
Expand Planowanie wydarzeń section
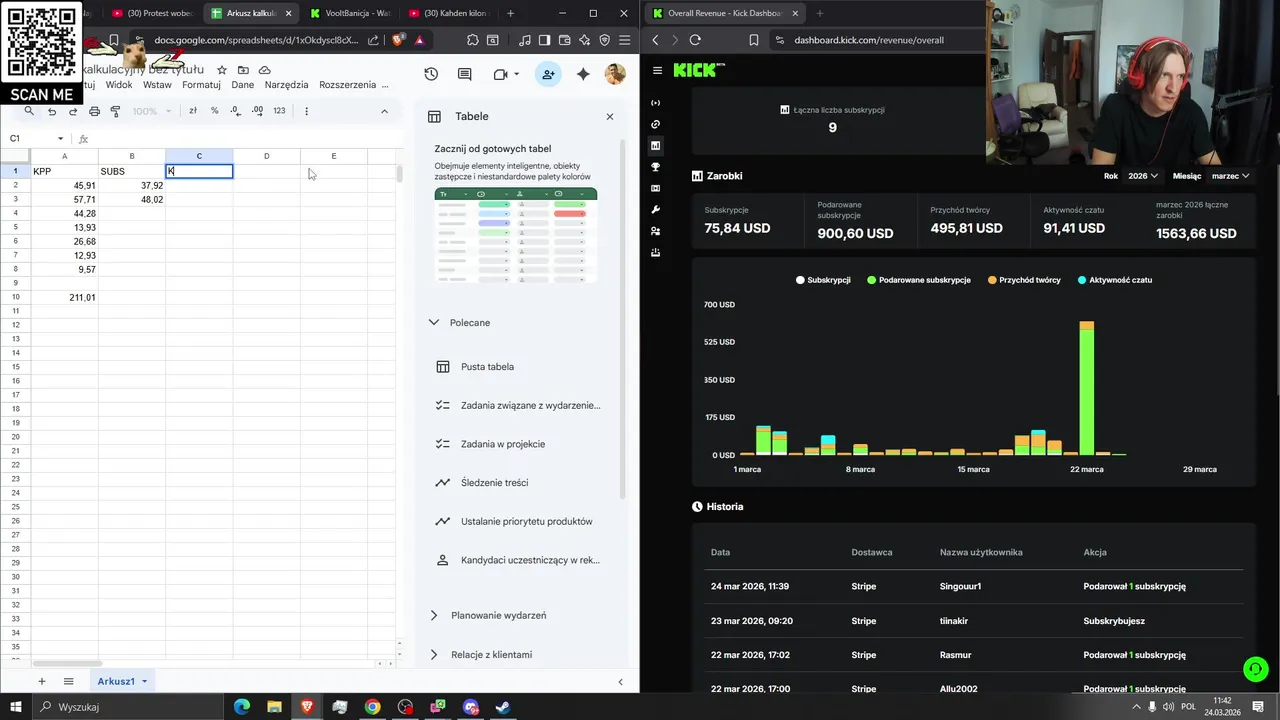click(433, 615)
